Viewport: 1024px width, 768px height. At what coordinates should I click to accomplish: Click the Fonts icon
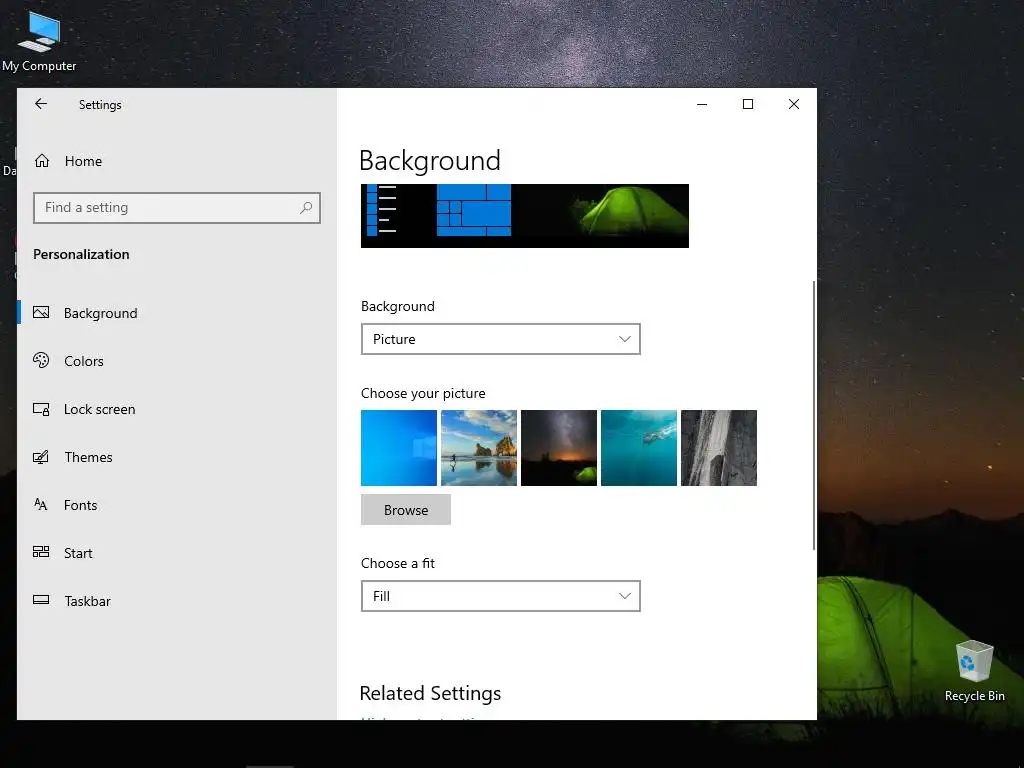[40, 504]
